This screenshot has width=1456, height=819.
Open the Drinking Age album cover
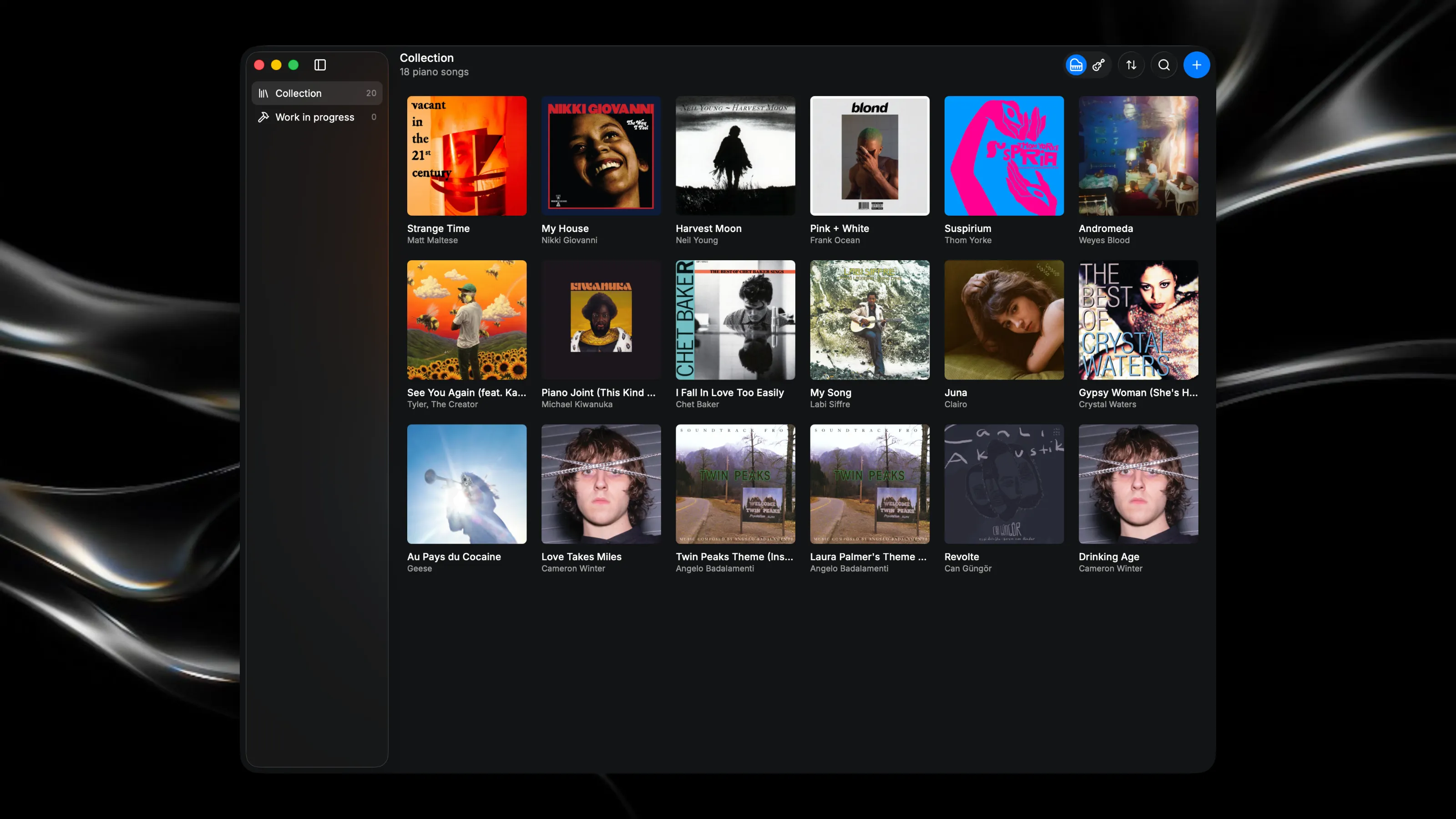(x=1138, y=484)
